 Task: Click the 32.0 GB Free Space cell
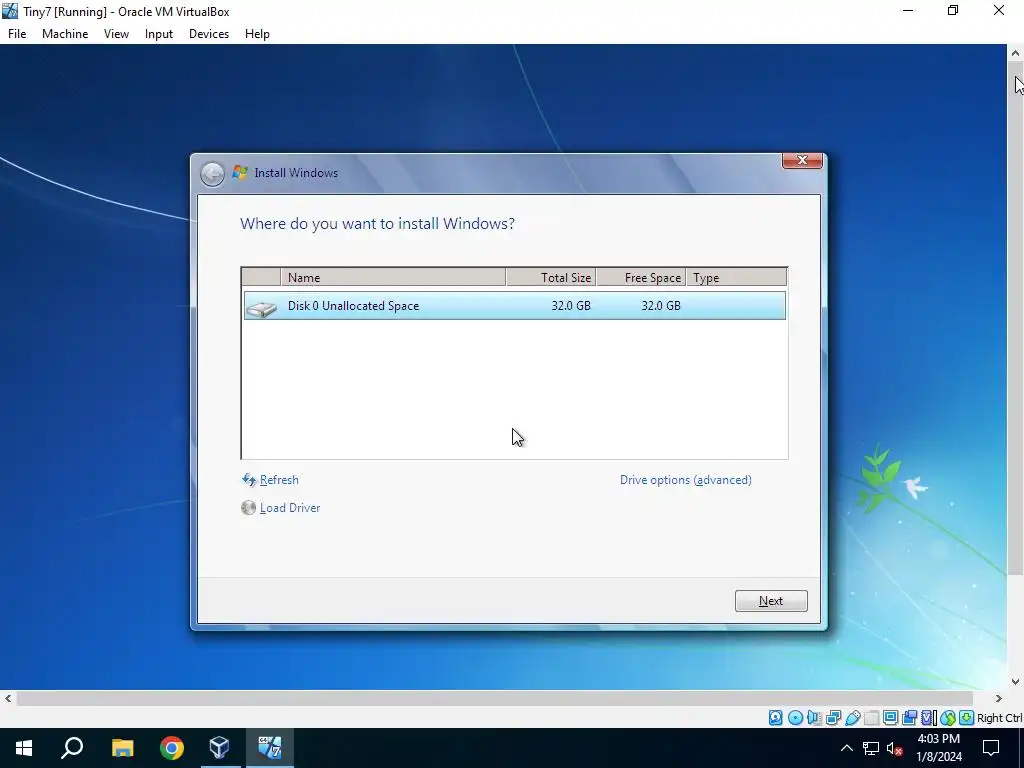(661, 306)
